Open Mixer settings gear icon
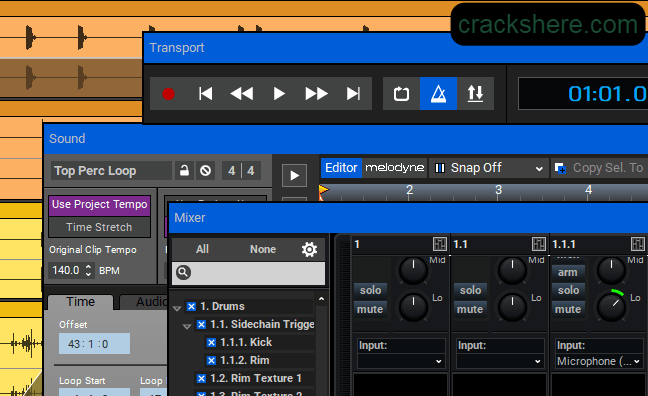The width and height of the screenshot is (648, 396). click(309, 249)
